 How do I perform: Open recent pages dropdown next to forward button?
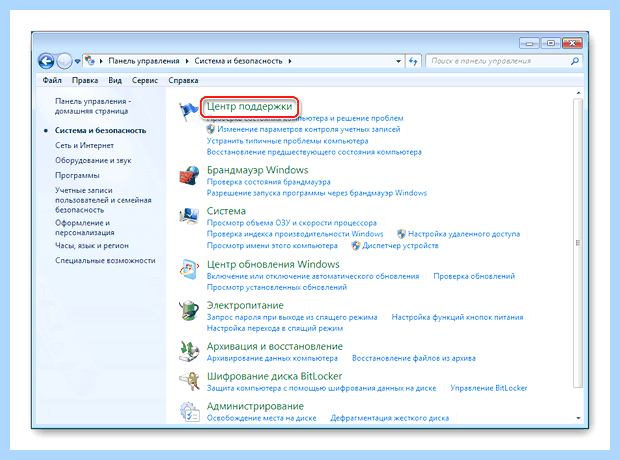(78, 61)
